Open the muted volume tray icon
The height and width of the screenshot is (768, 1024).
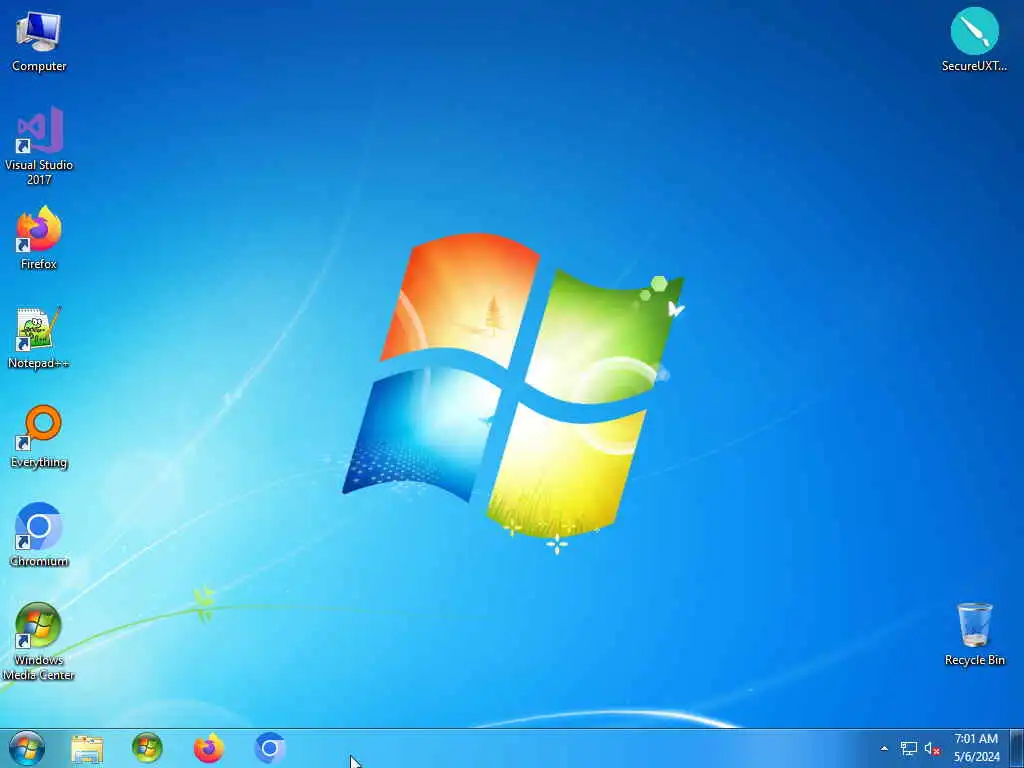932,749
